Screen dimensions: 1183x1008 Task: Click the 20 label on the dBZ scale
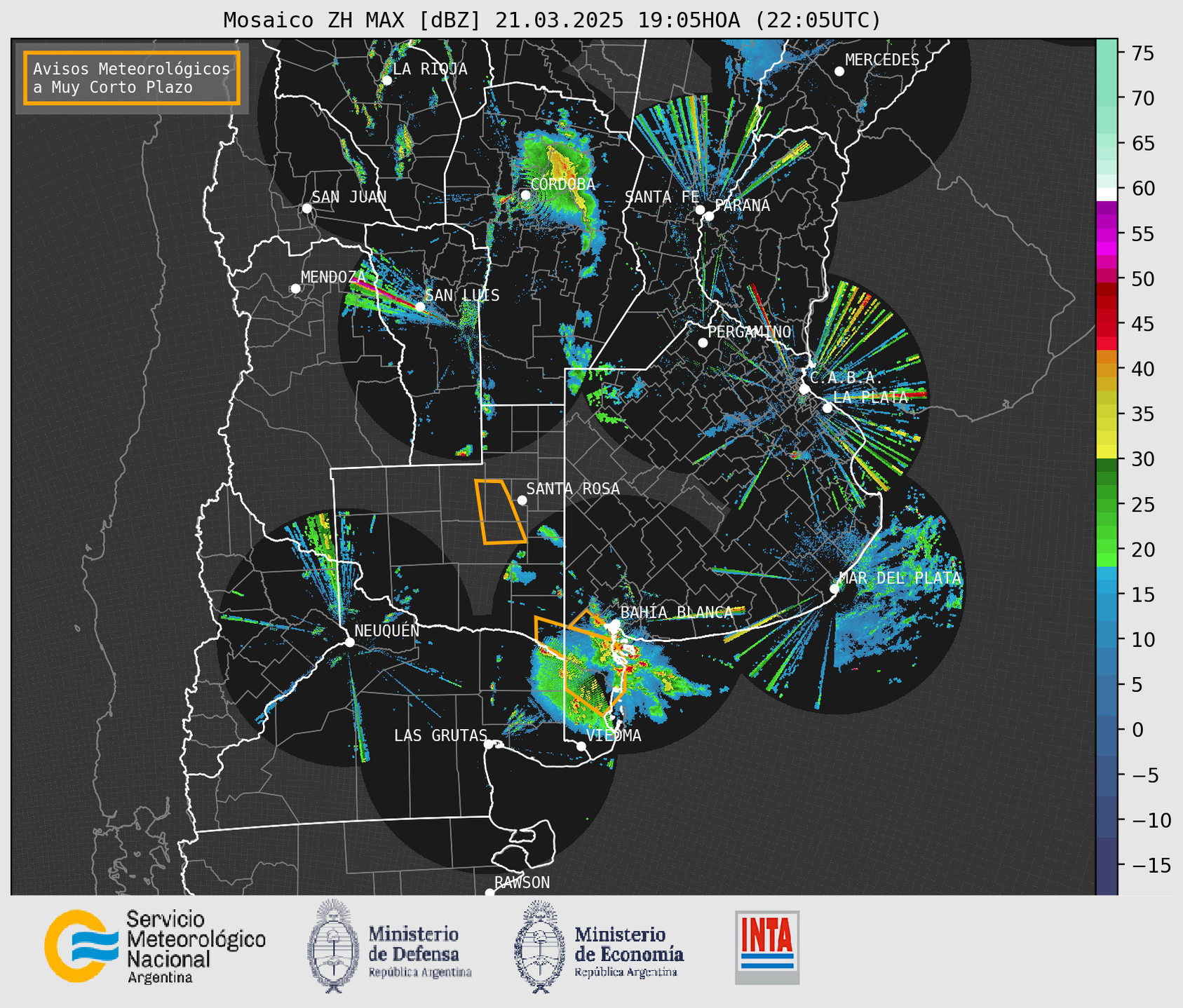click(1142, 550)
